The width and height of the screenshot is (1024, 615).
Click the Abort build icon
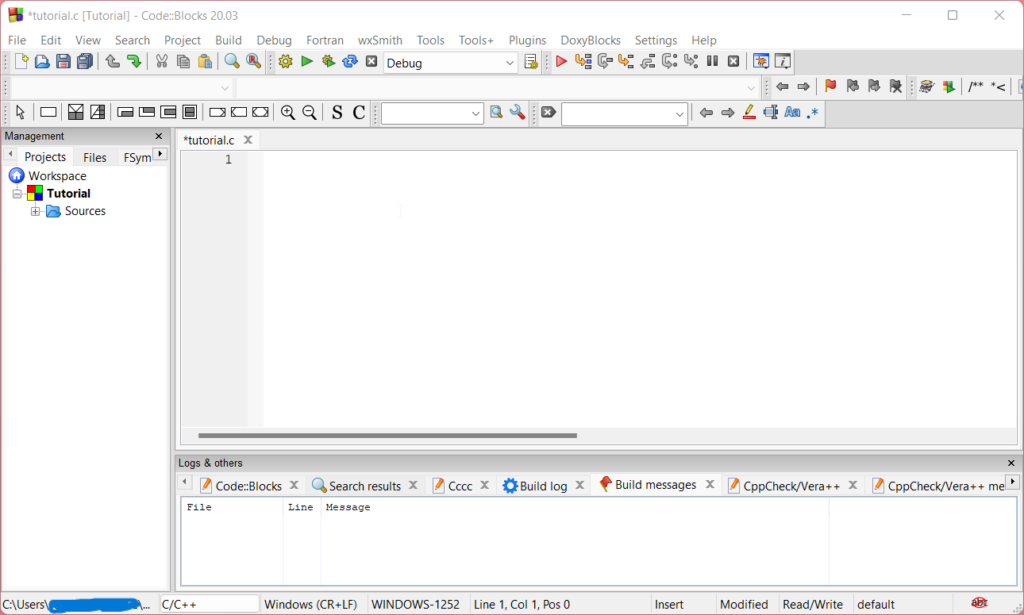372,62
